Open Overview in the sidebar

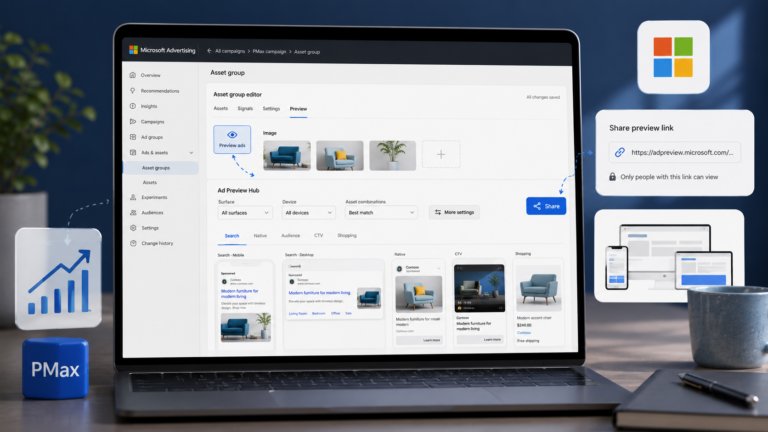[x=150, y=75]
